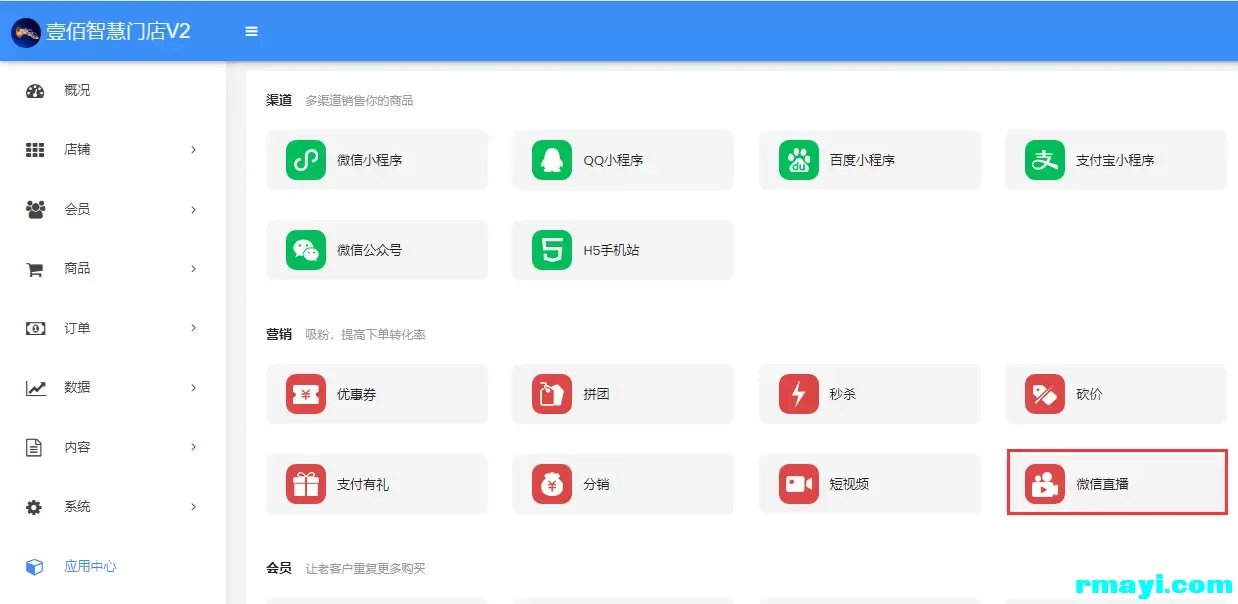Image resolution: width=1238 pixels, height=604 pixels.
Task: Open the 微信公众号 card
Action: click(x=377, y=250)
